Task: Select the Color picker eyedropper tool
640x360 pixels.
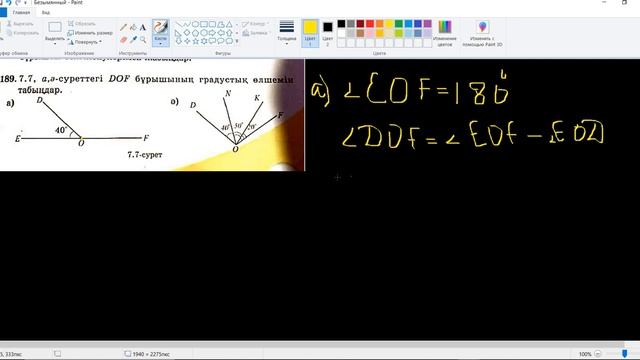Action: (x=133, y=39)
